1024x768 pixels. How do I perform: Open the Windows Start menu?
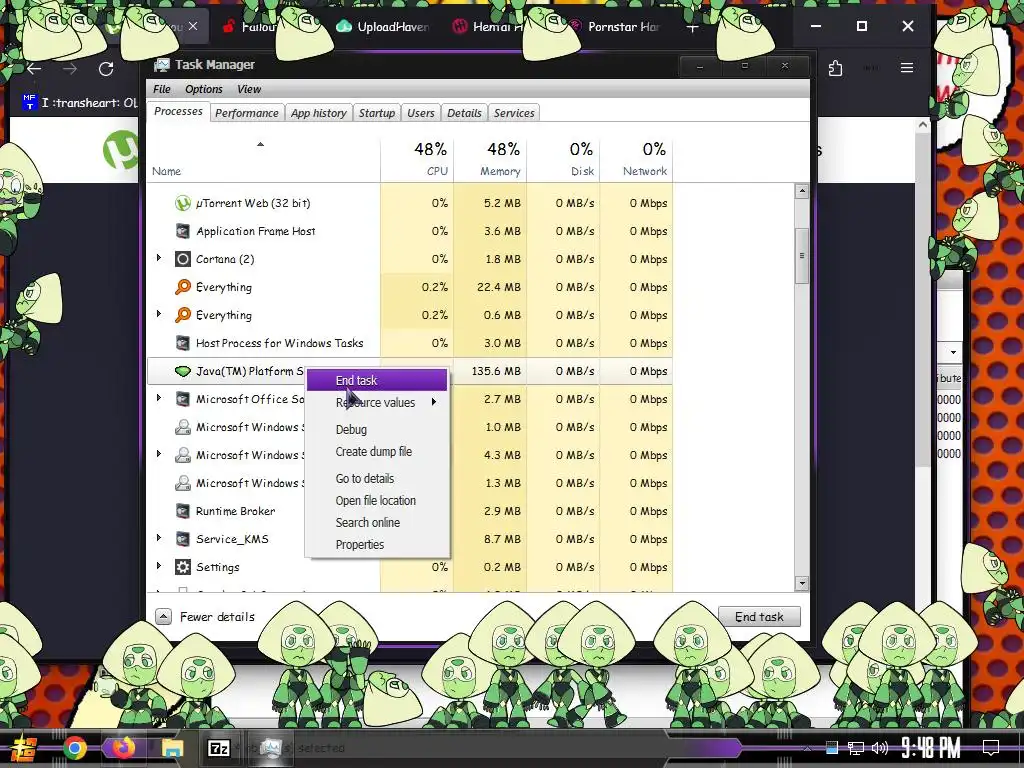24,748
